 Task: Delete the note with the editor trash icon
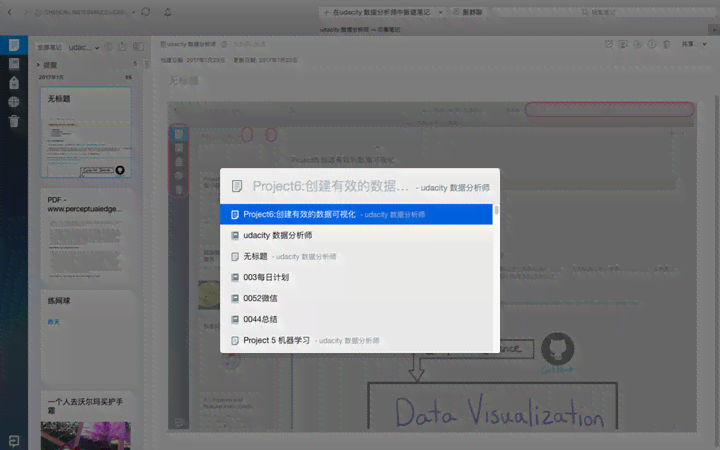click(x=667, y=44)
